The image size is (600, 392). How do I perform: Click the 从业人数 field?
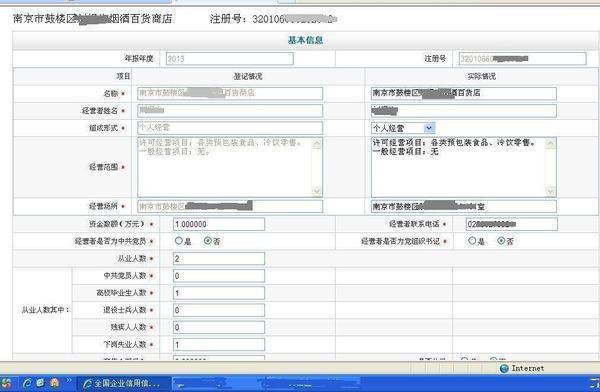coord(218,258)
